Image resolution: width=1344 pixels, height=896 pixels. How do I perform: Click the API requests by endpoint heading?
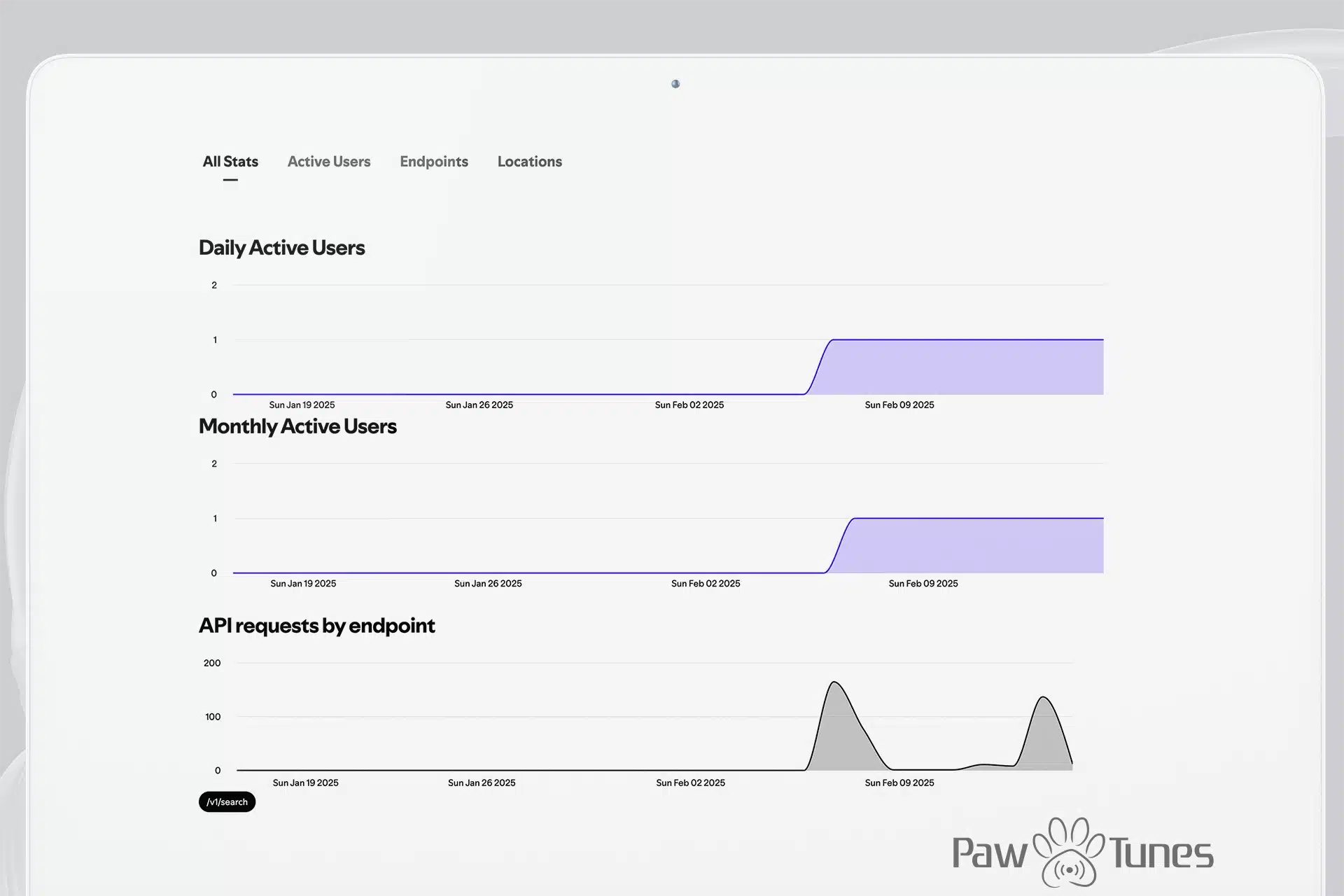coord(316,625)
